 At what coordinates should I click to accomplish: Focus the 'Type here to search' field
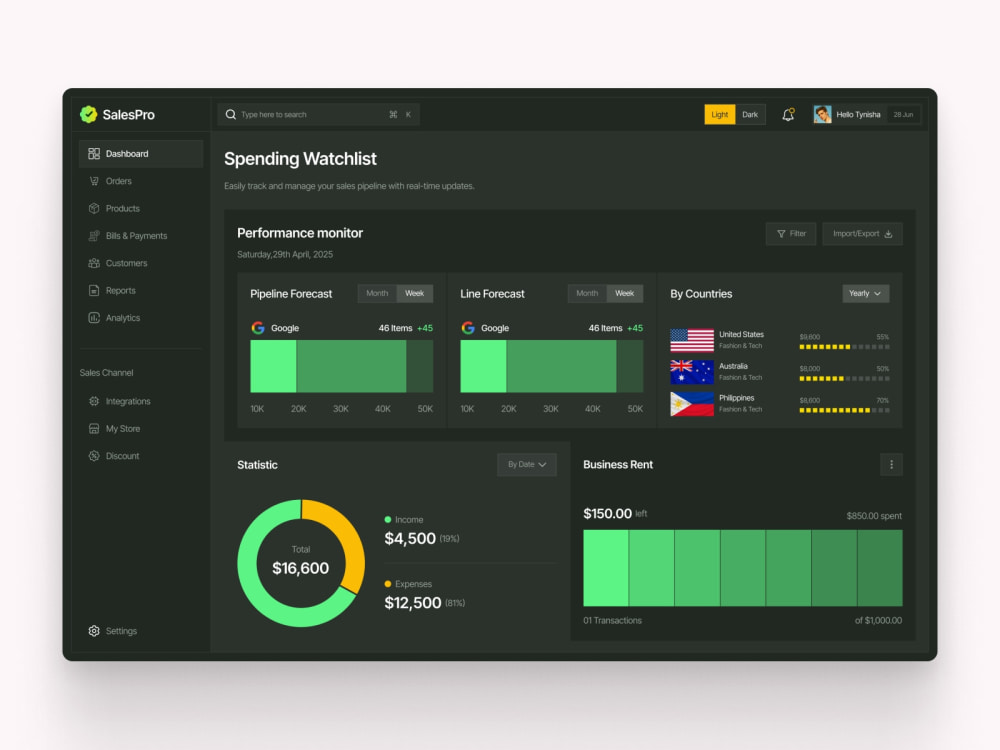pyautogui.click(x=318, y=115)
